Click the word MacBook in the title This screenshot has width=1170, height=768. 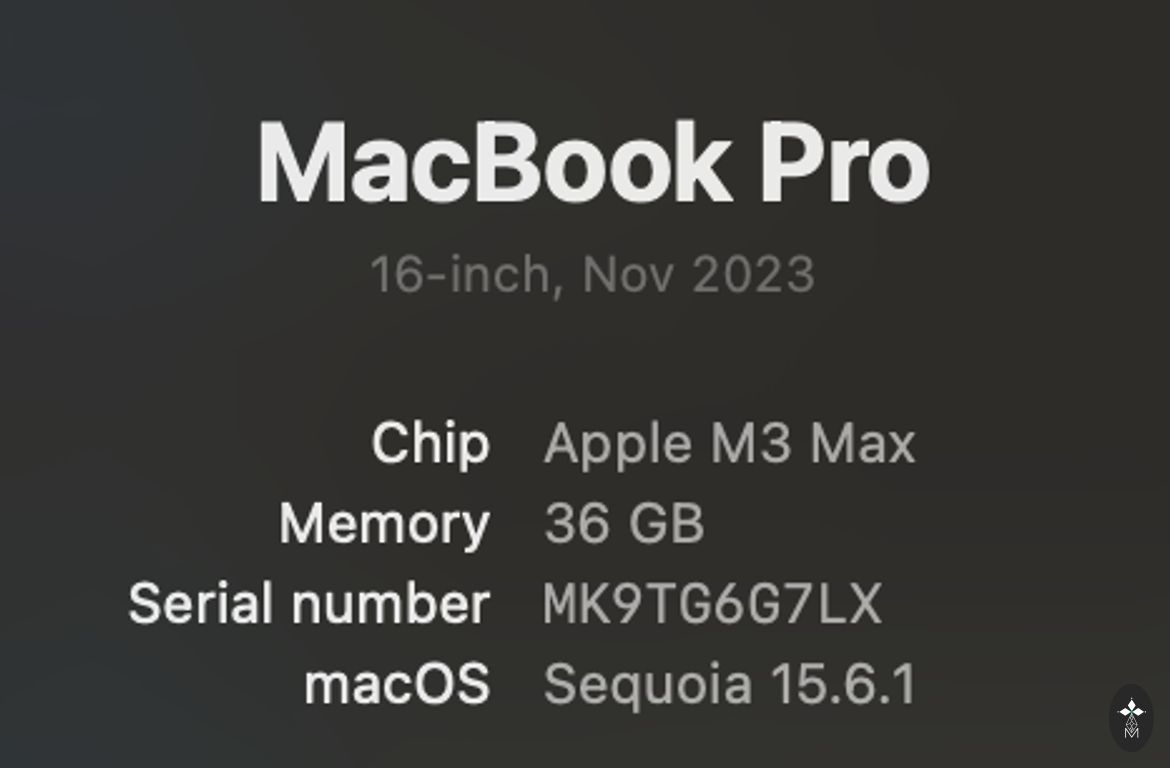pos(494,164)
